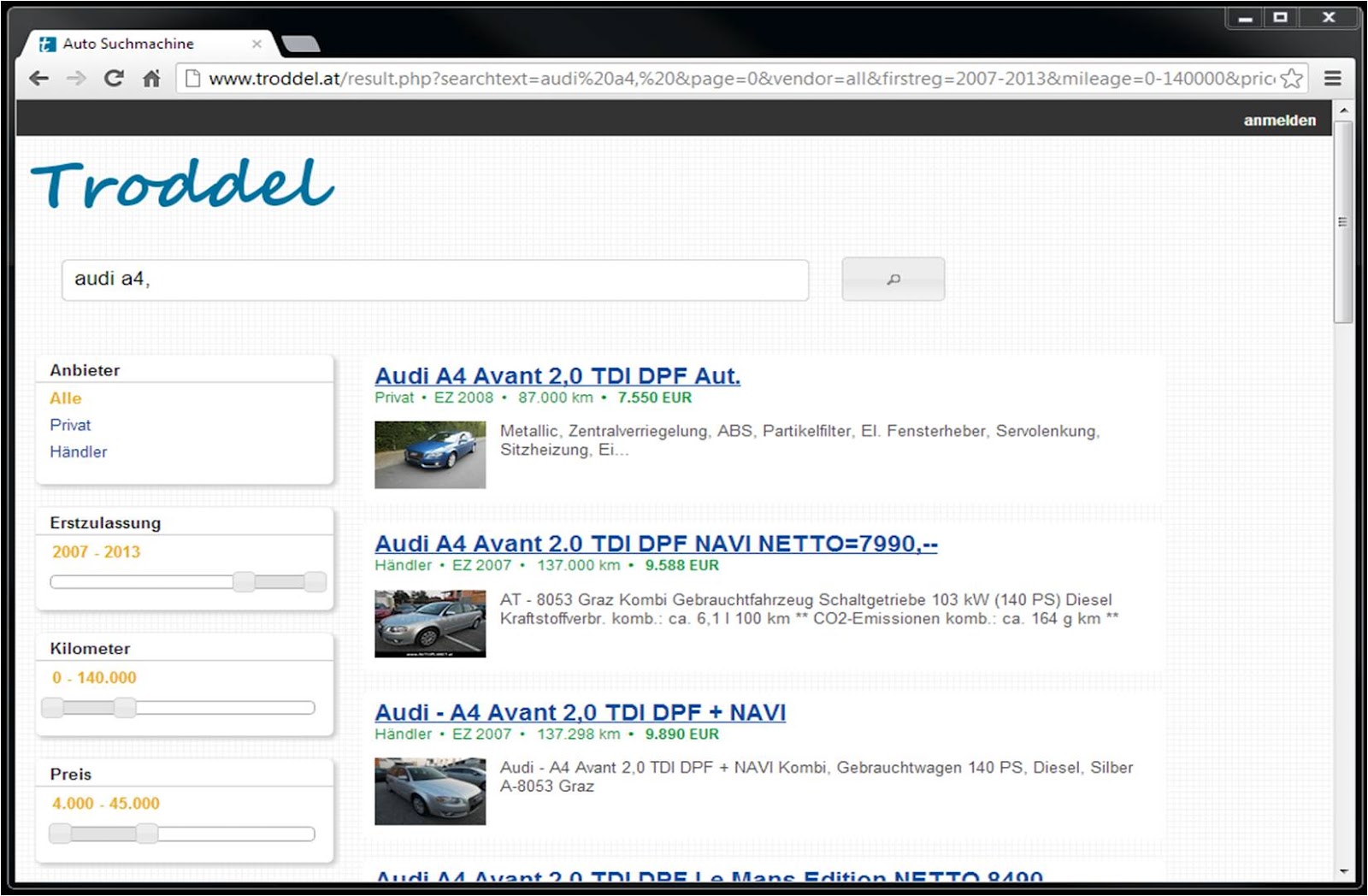Click the magnifier search button
Viewport: 1368px width, 896px height.
(x=893, y=280)
